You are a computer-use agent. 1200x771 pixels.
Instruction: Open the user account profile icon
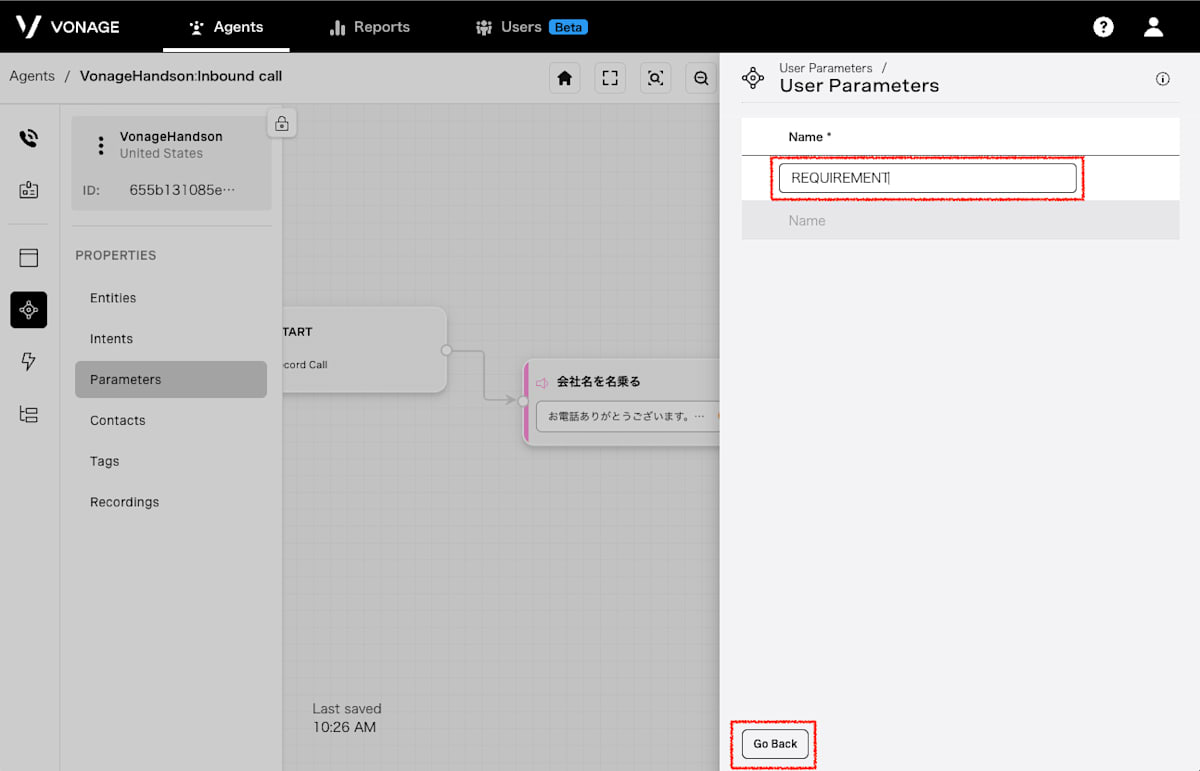click(x=1153, y=27)
